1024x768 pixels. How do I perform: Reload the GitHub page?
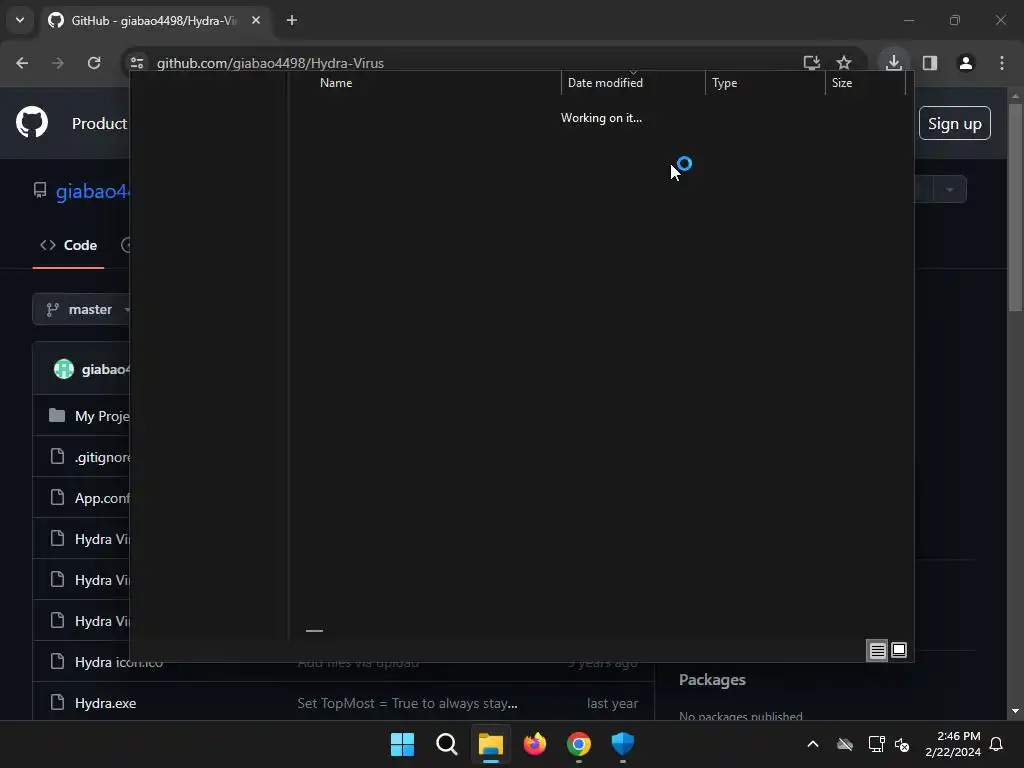click(x=94, y=63)
